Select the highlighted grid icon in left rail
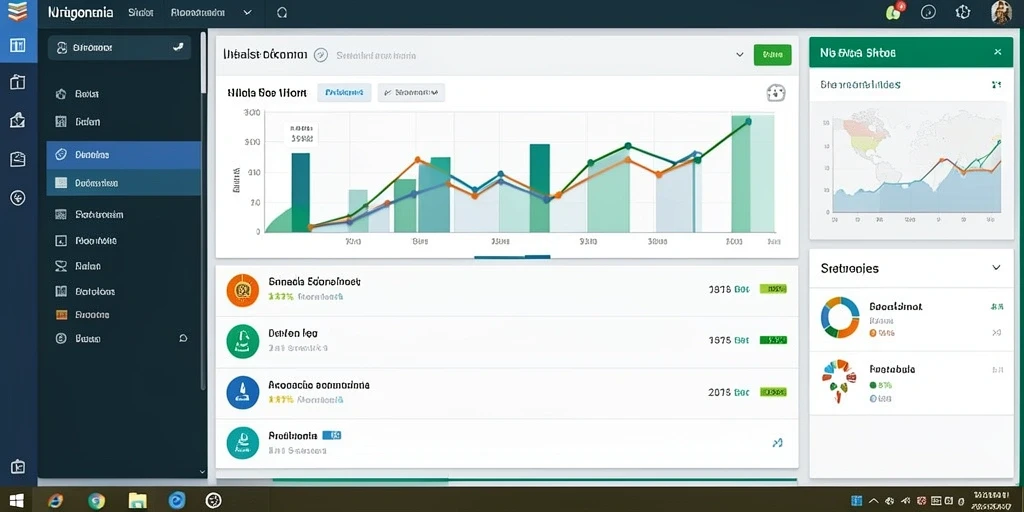Image resolution: width=1024 pixels, height=512 pixels. [18, 45]
